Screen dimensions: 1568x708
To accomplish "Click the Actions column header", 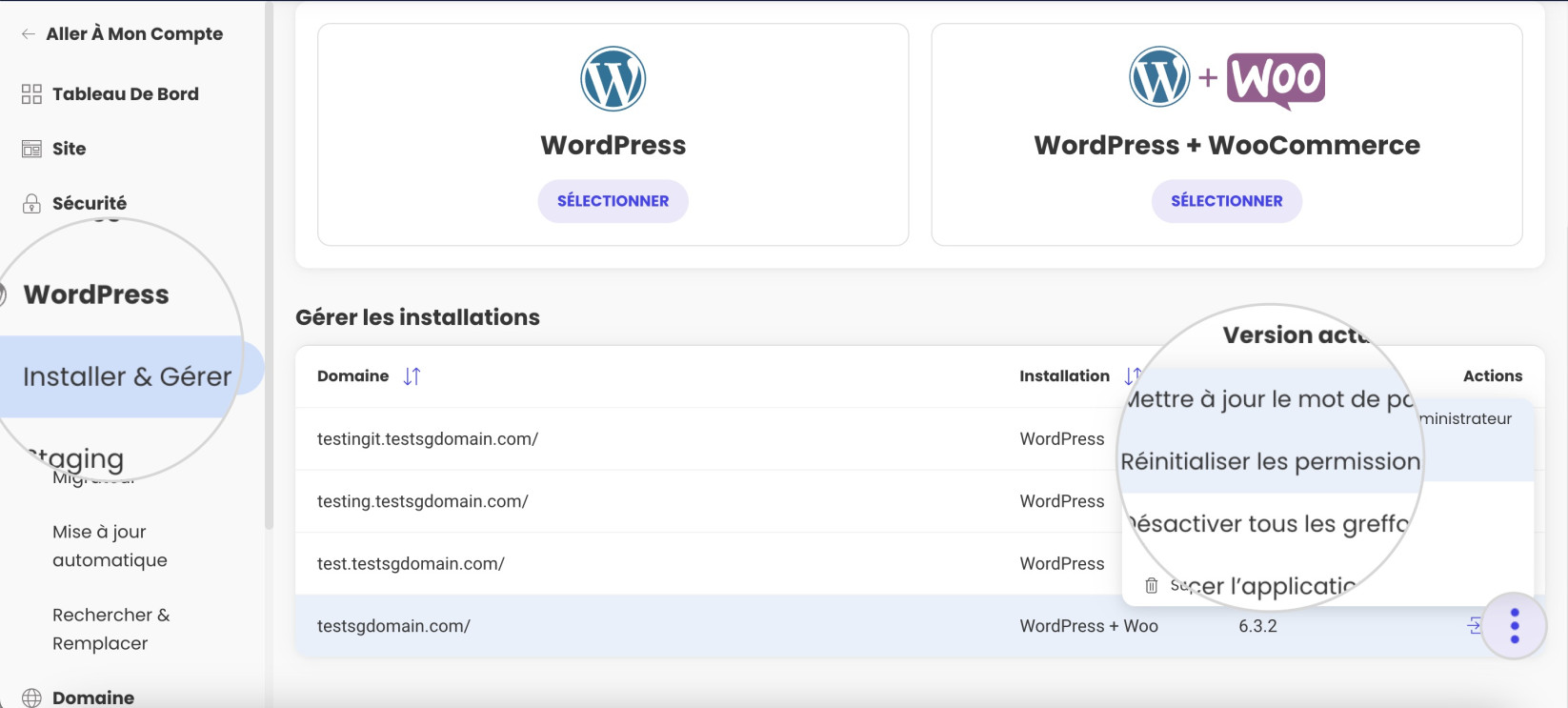I will coord(1493,376).
